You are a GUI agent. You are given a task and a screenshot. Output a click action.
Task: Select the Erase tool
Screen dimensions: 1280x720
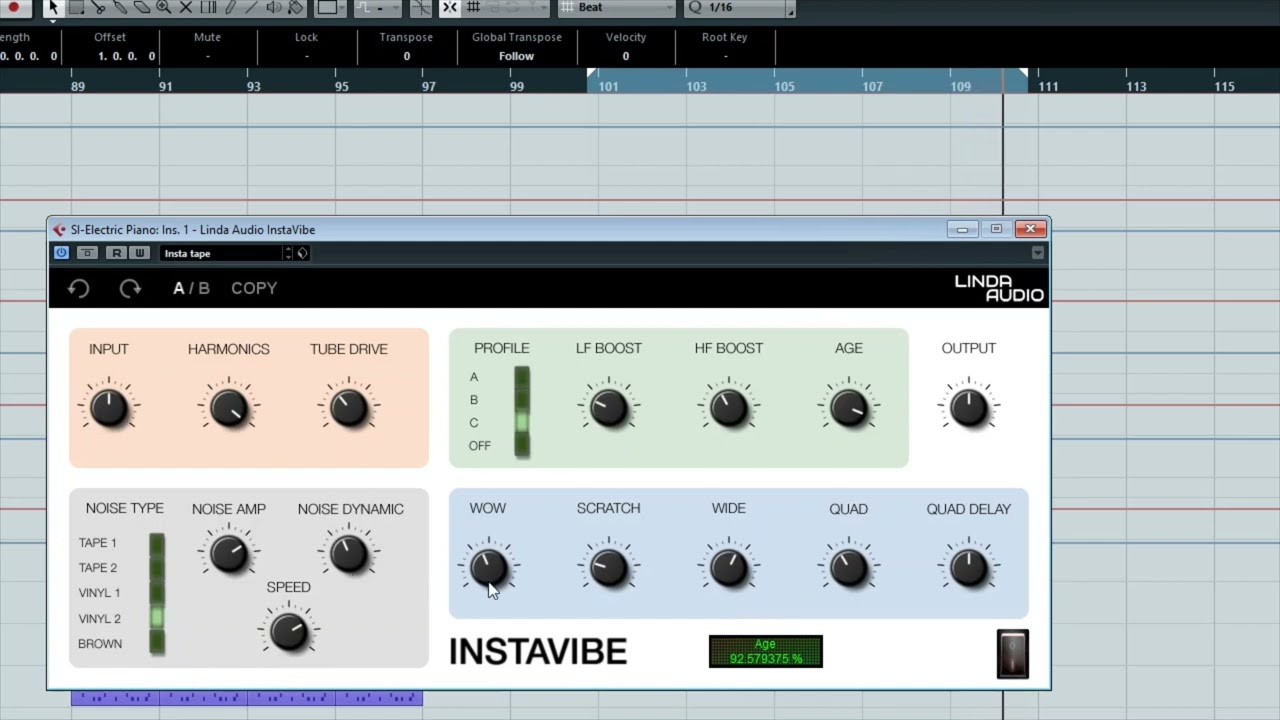[142, 7]
